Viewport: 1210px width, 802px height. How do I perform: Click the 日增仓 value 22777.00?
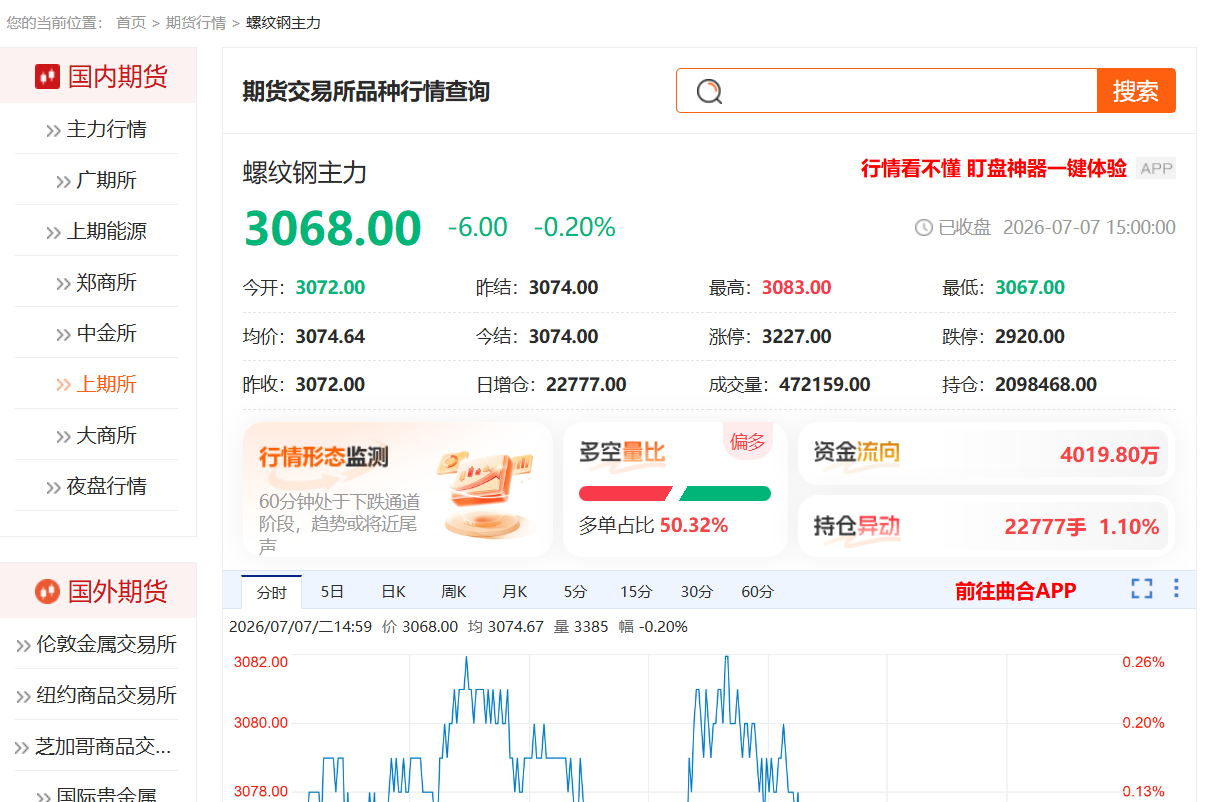(586, 384)
